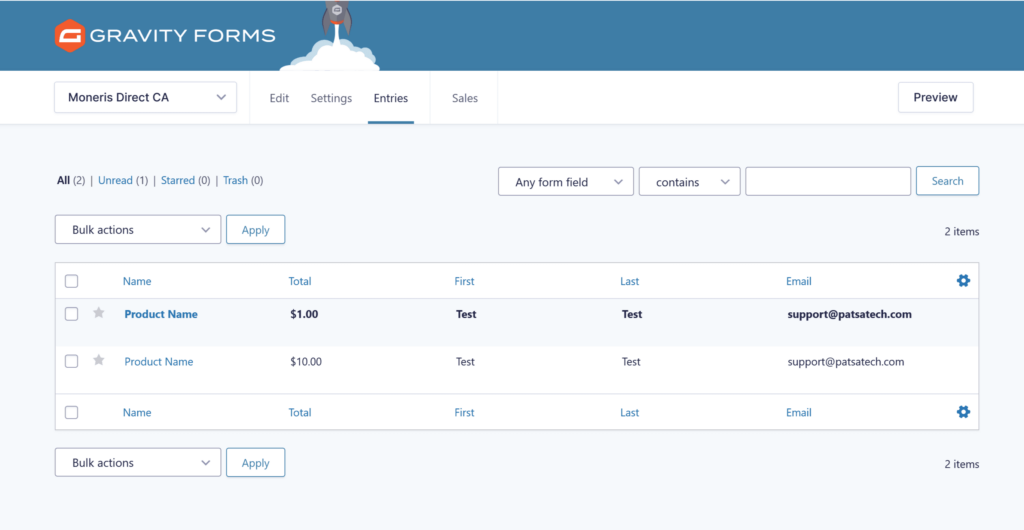Viewport: 1024px width, 530px height.
Task: Click the Gravity Forms logo
Action: pos(165,35)
